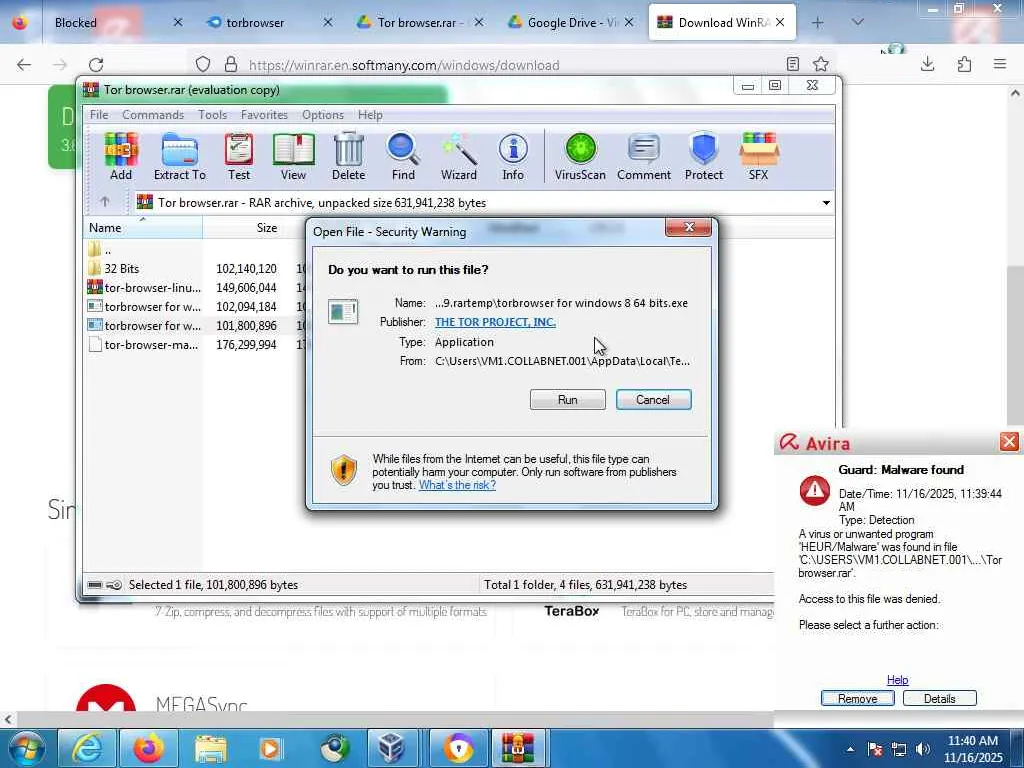
Task: Close the Avira notification popup
Action: [x=1009, y=442]
